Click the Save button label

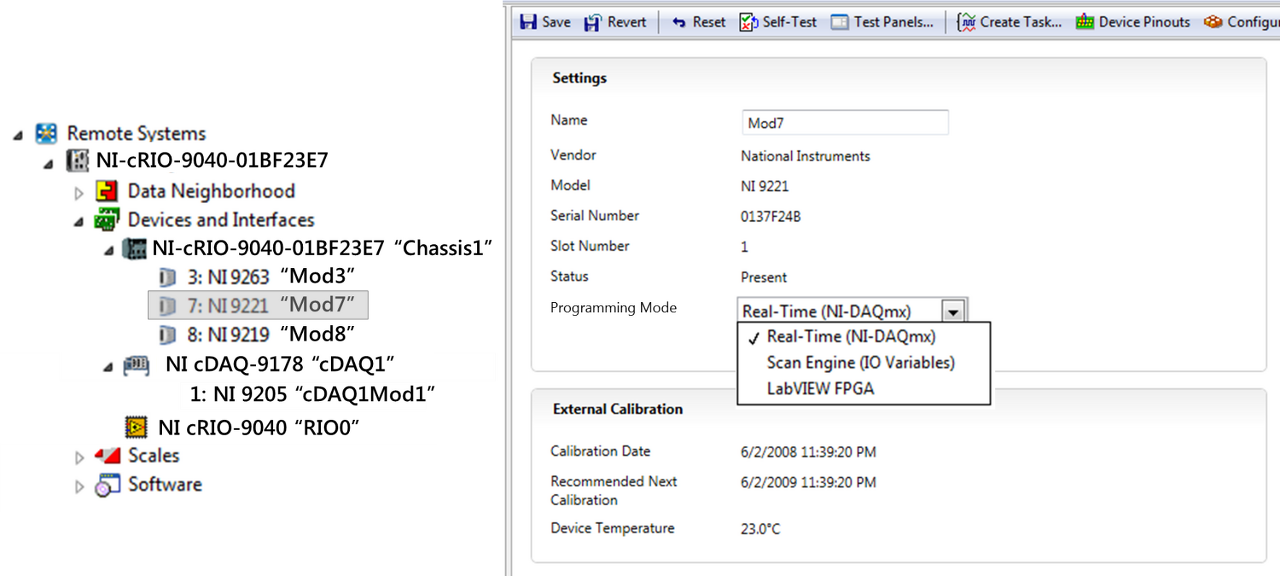pyautogui.click(x=556, y=22)
